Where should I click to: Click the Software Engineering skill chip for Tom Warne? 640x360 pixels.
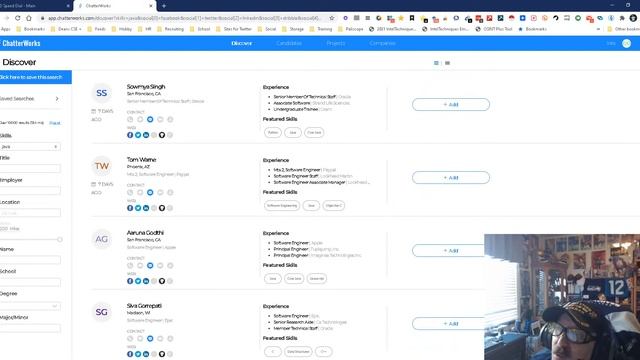(x=282, y=206)
